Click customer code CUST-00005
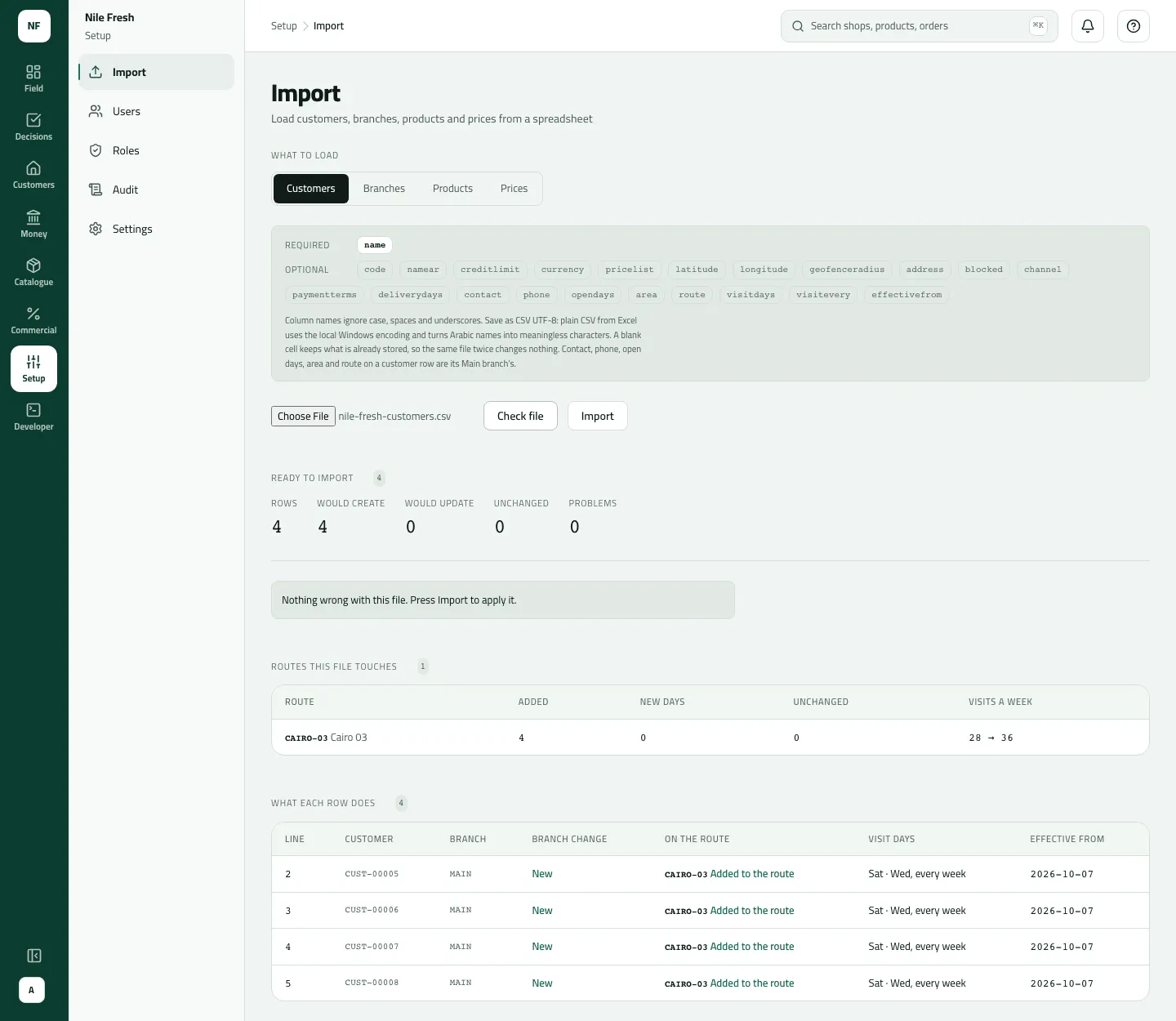 coord(372,874)
